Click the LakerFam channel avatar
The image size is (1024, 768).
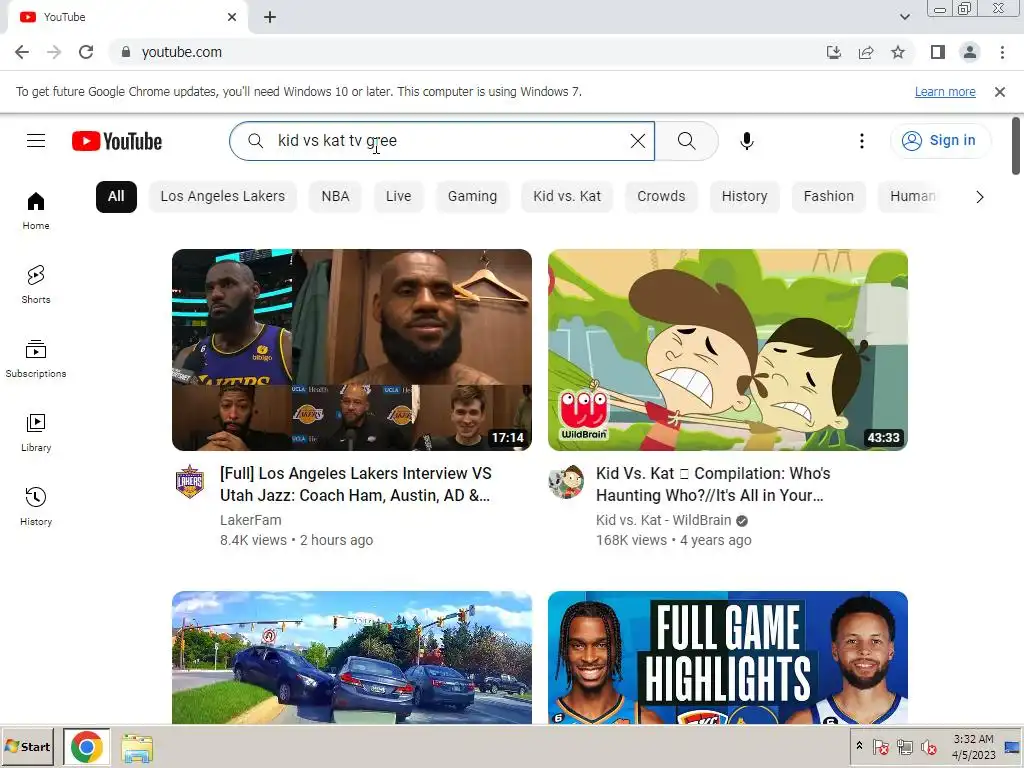click(x=190, y=482)
